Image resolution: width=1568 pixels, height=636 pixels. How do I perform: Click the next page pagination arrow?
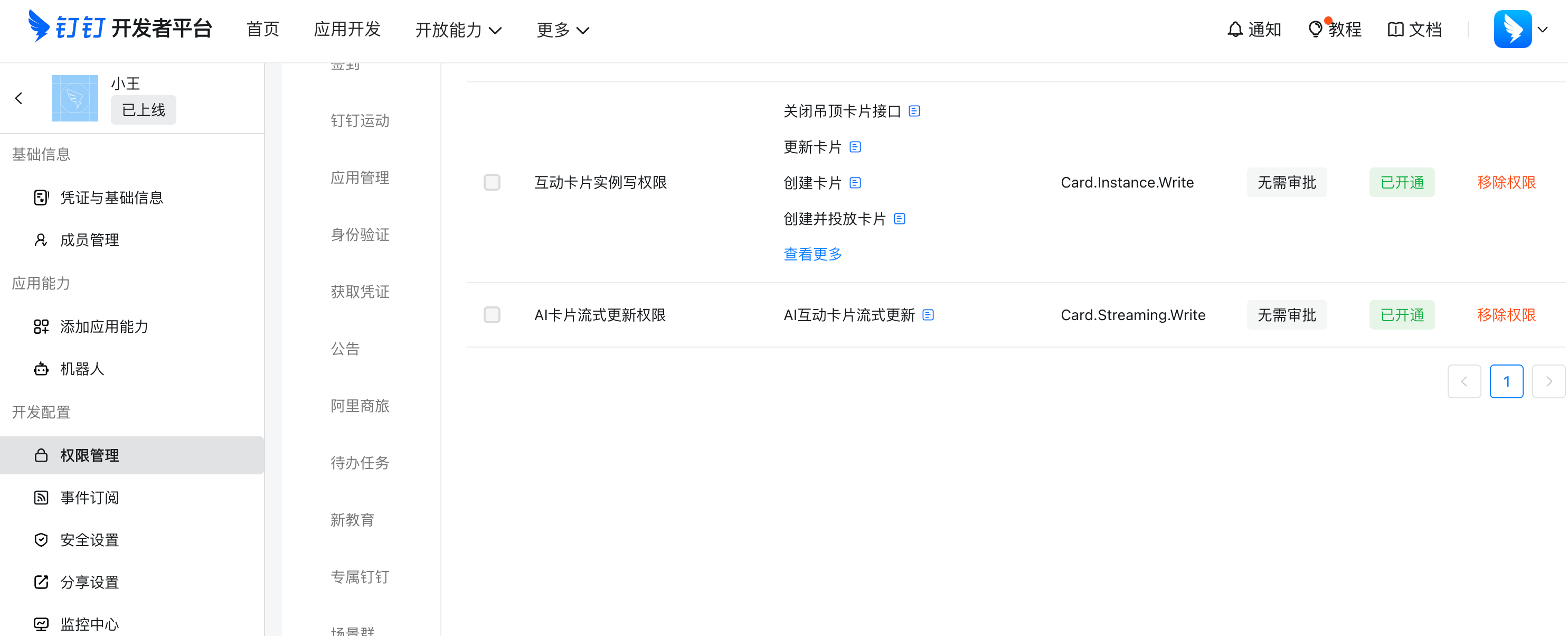click(x=1549, y=381)
